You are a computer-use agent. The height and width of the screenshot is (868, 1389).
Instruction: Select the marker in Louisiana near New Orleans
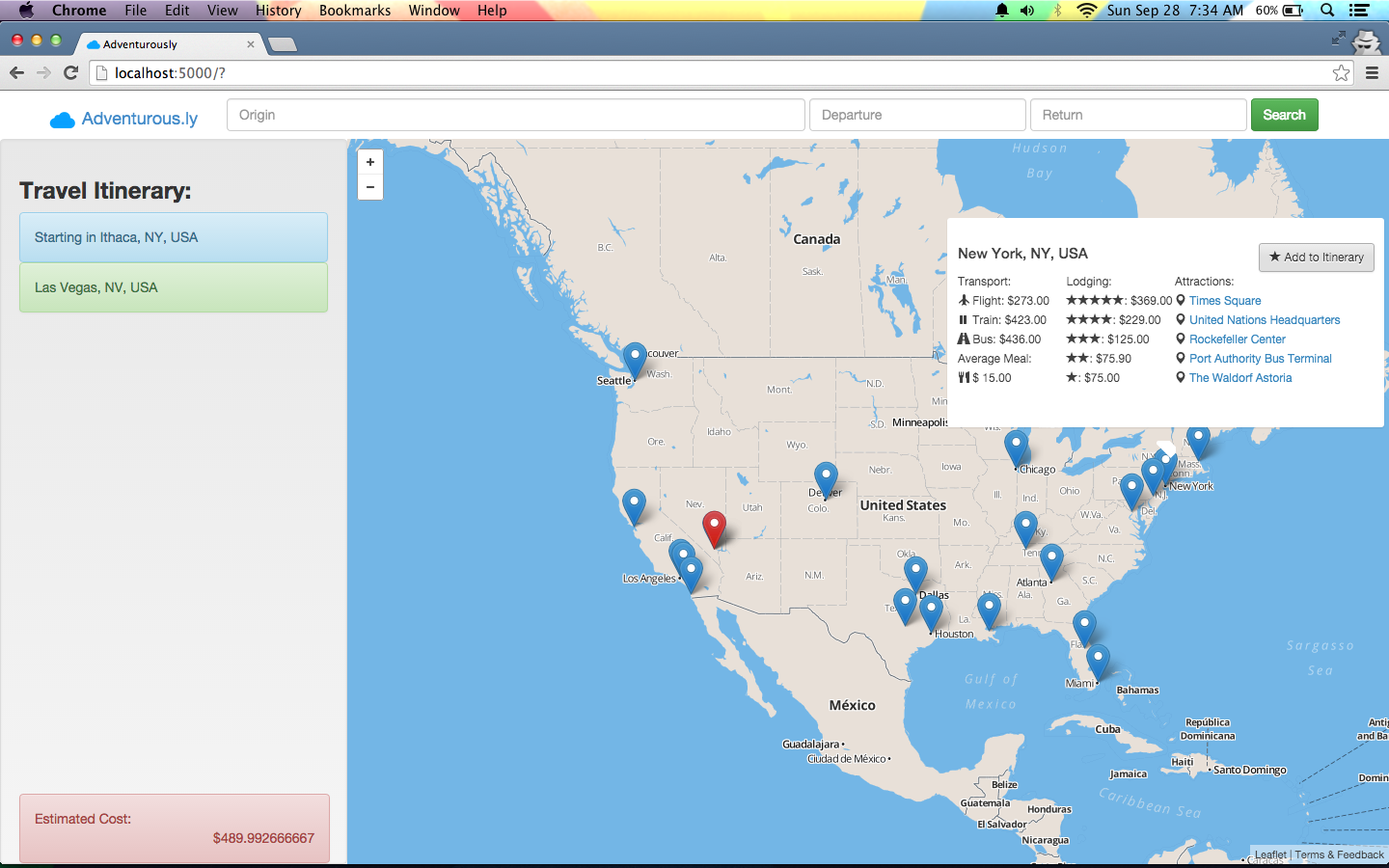(989, 611)
